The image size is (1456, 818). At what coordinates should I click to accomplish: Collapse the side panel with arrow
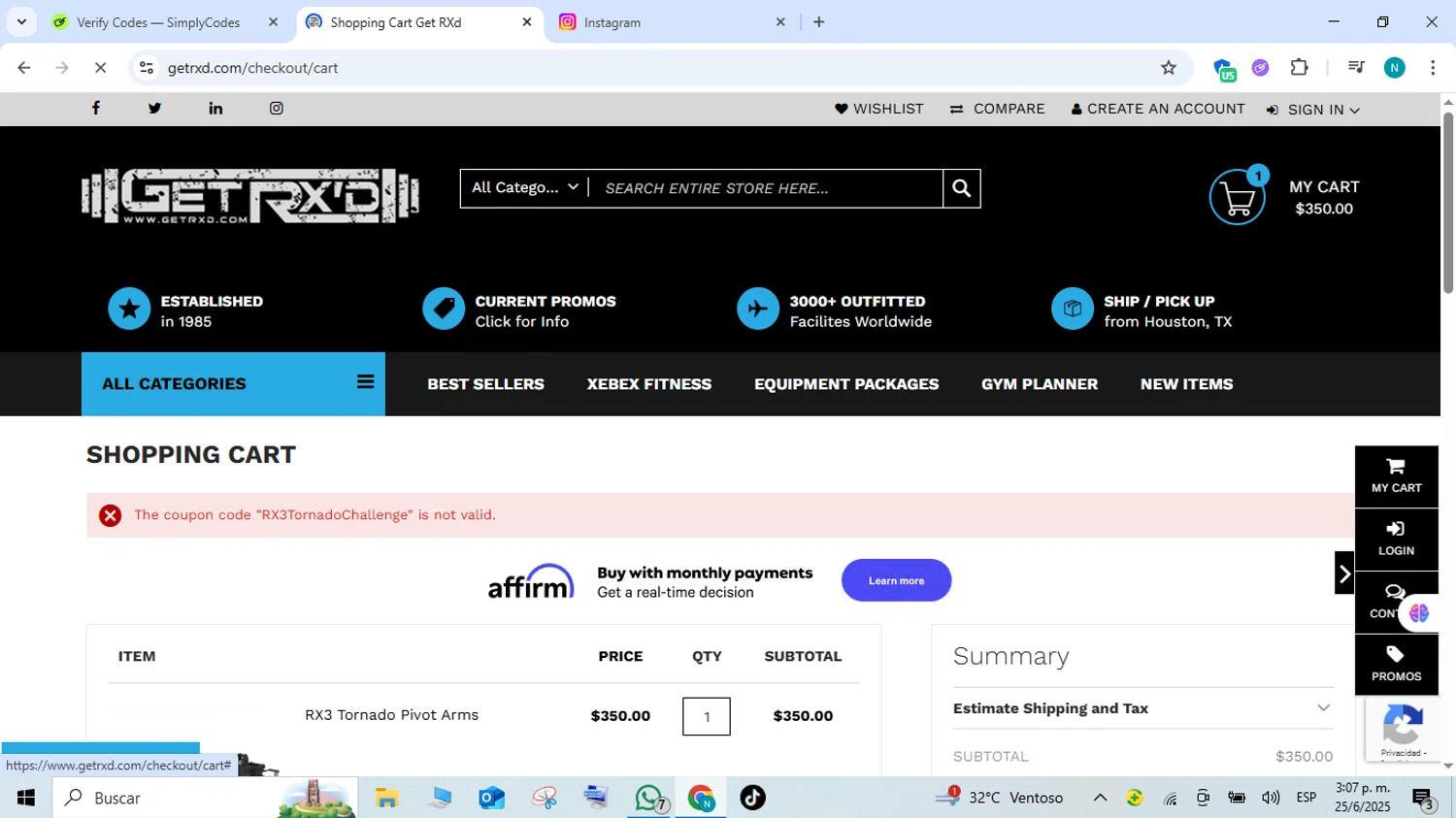1344,573
